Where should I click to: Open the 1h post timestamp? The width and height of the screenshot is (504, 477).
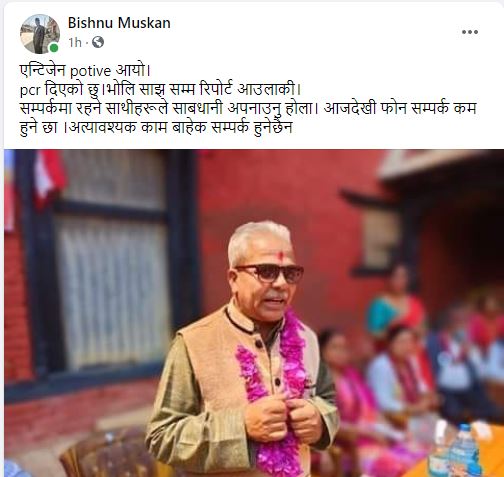click(75, 42)
